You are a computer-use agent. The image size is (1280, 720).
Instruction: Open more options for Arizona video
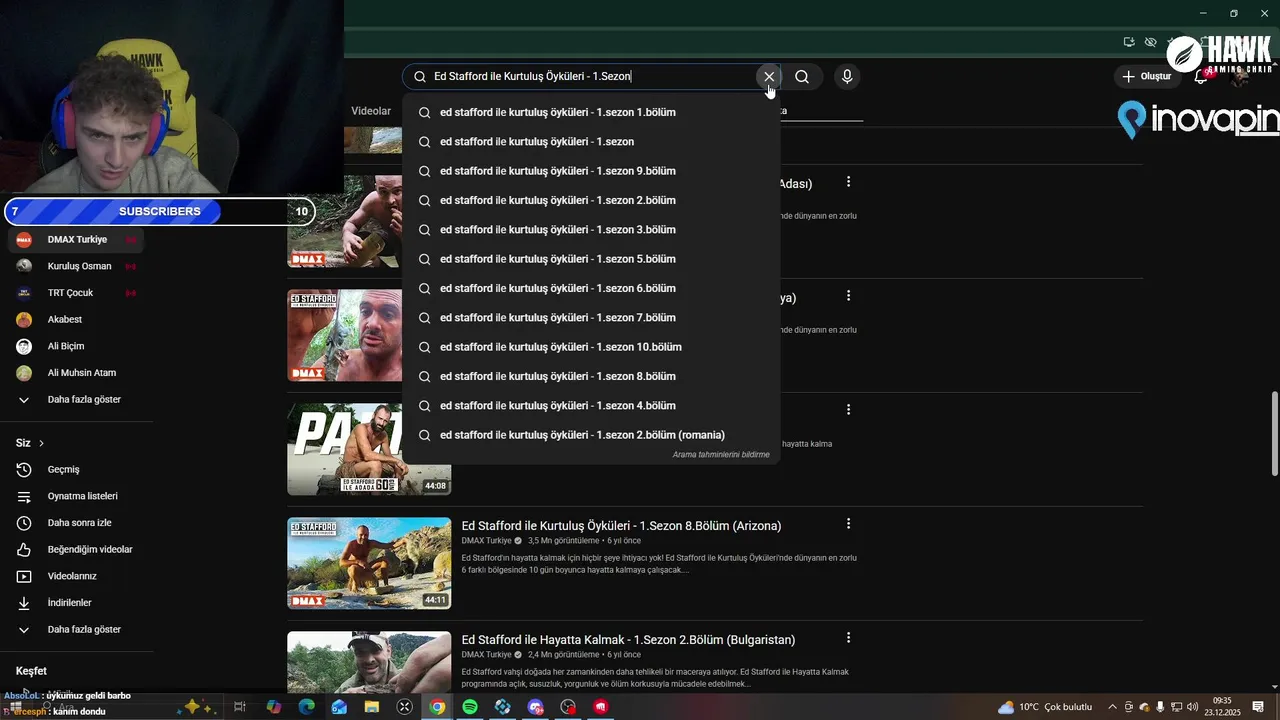pyautogui.click(x=848, y=524)
